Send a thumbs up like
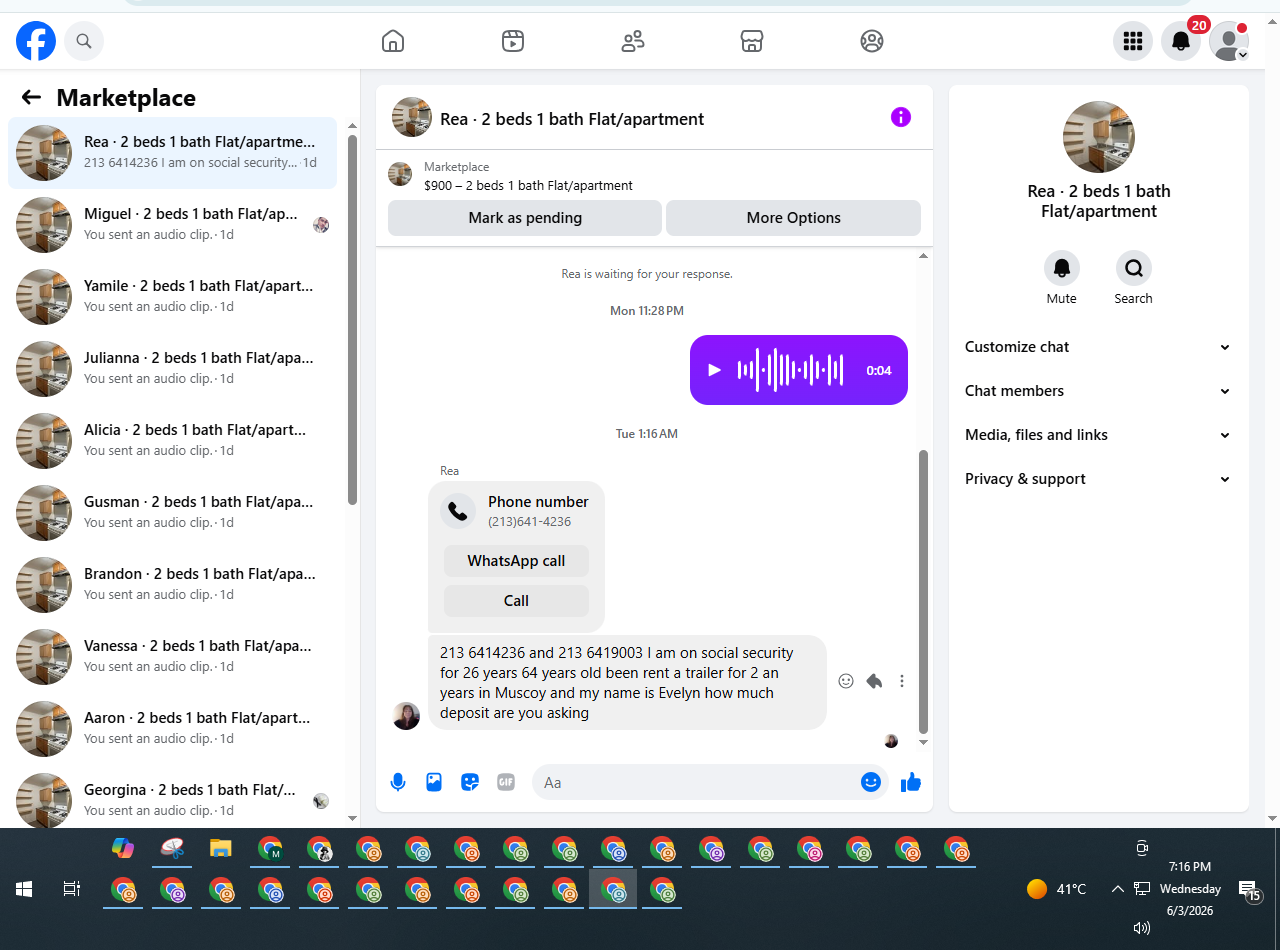The width and height of the screenshot is (1280, 950). coord(911,782)
